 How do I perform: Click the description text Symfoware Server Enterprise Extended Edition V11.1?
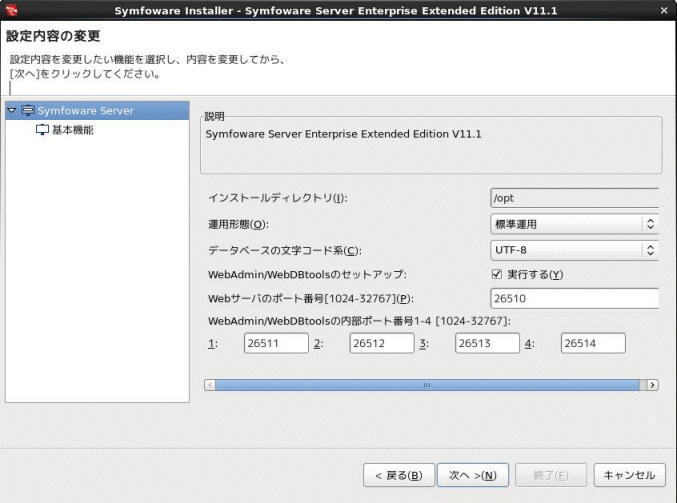pos(343,134)
